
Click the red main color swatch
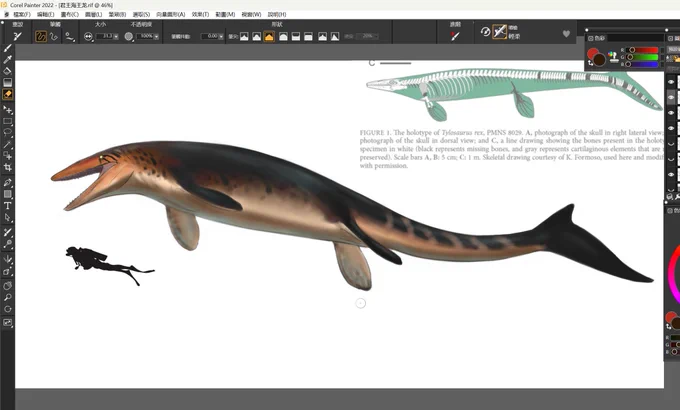[592, 53]
